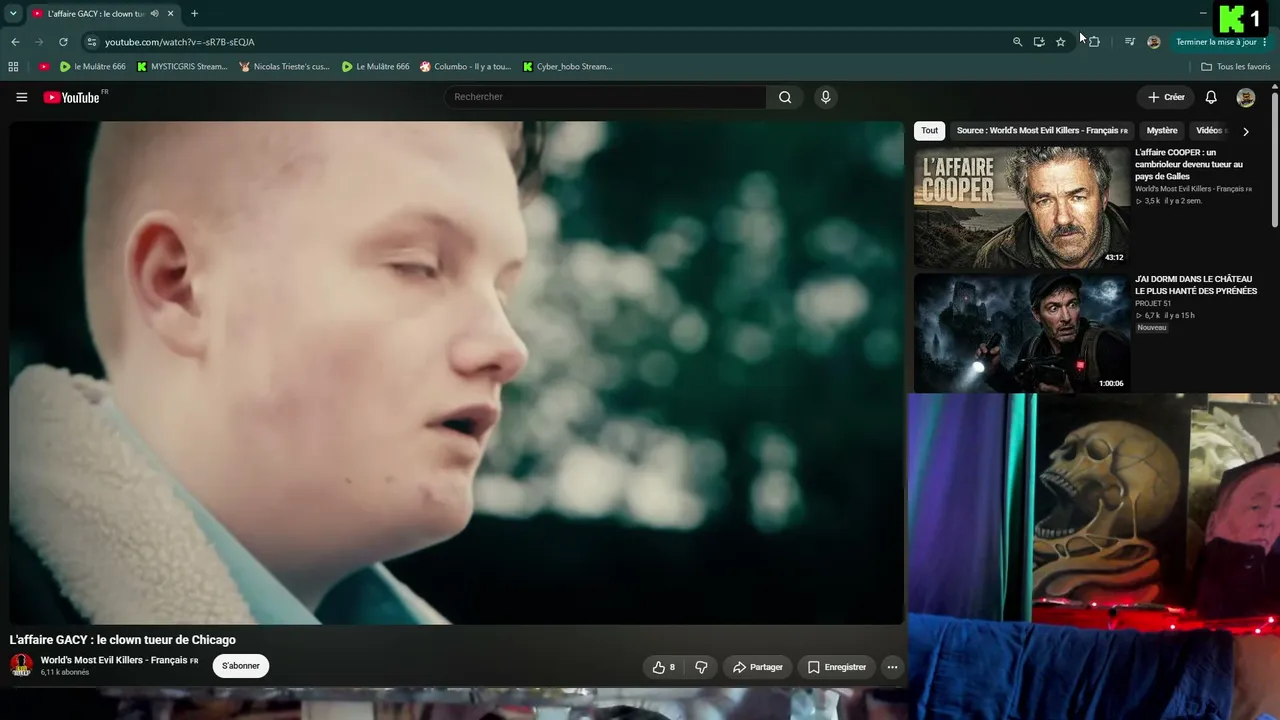This screenshot has height=720, width=1280.
Task: Click the J'AI DORMI DANS LE CHÂTEAU title
Action: (x=1196, y=285)
